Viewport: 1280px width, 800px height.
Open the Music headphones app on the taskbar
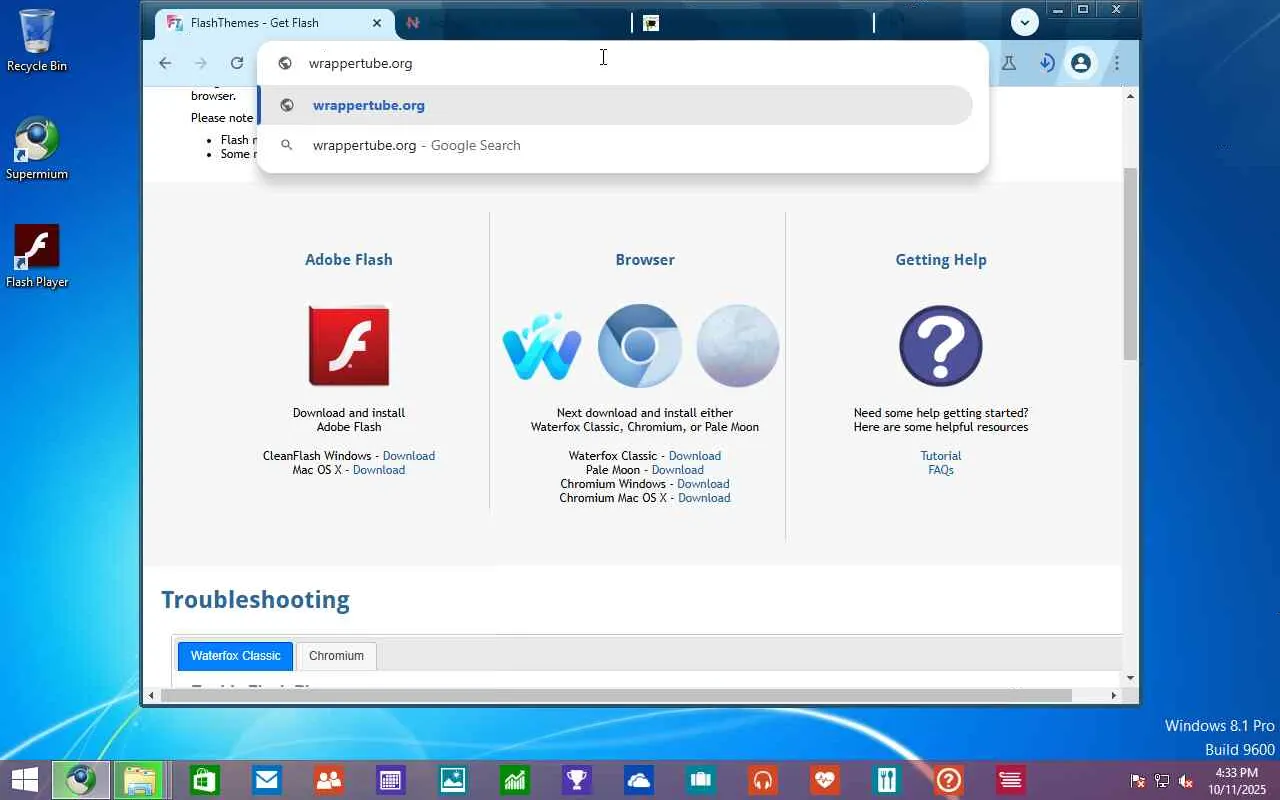point(763,780)
